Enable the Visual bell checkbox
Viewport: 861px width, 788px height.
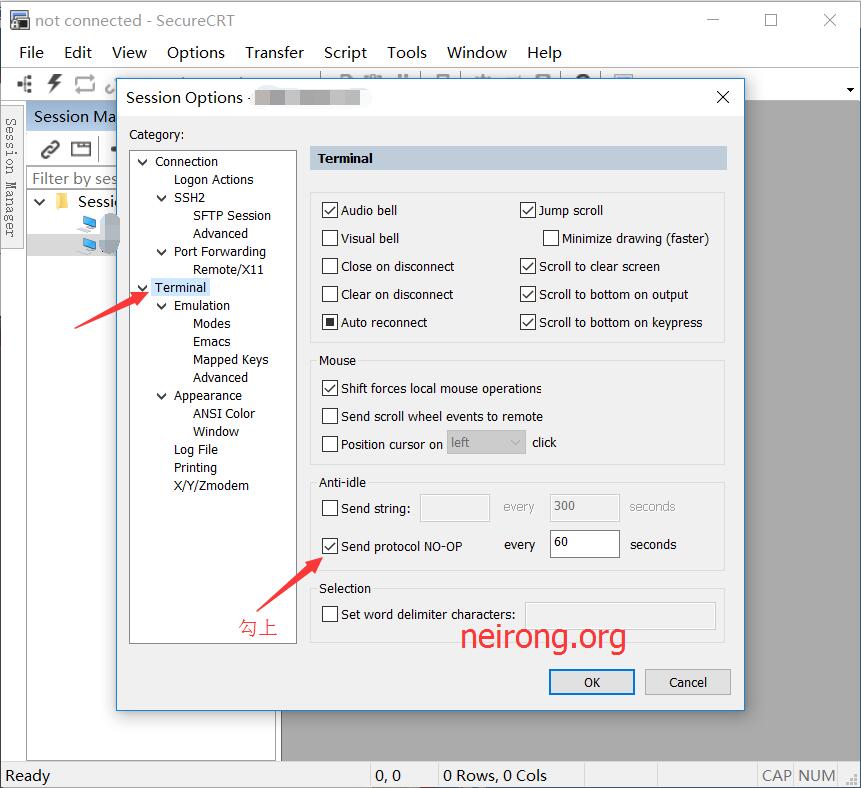(x=330, y=238)
